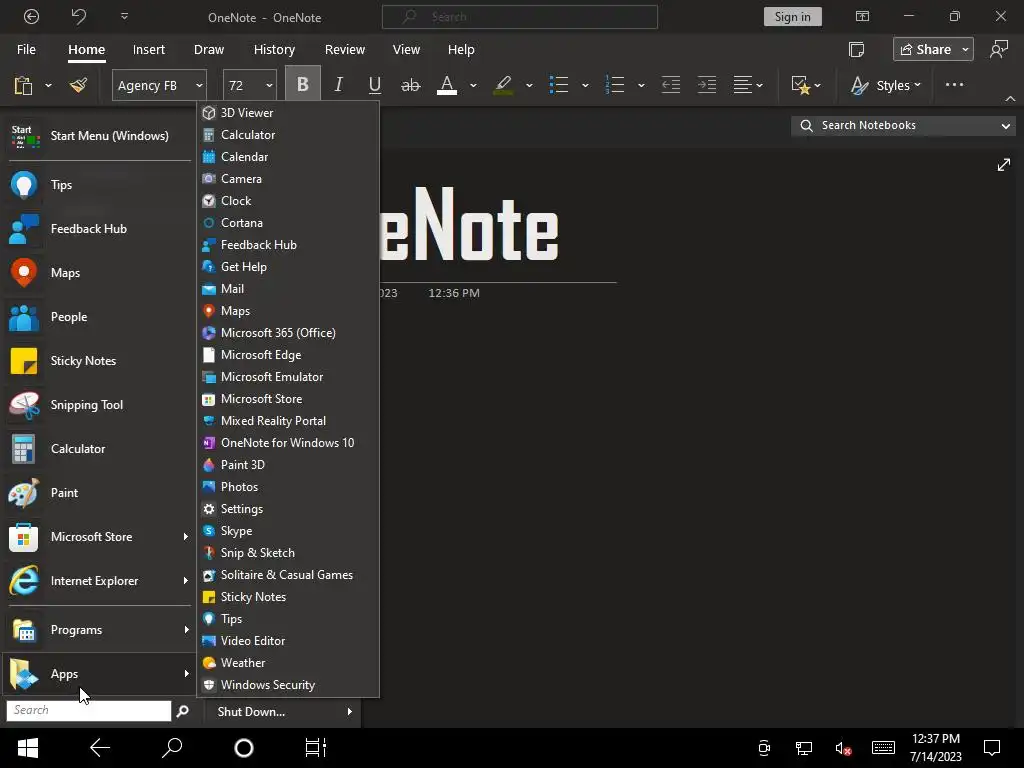Click the Paste clipboard icon

pyautogui.click(x=24, y=85)
